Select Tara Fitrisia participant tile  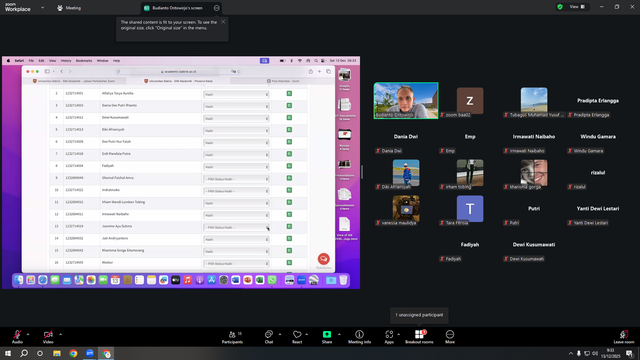pos(470,209)
